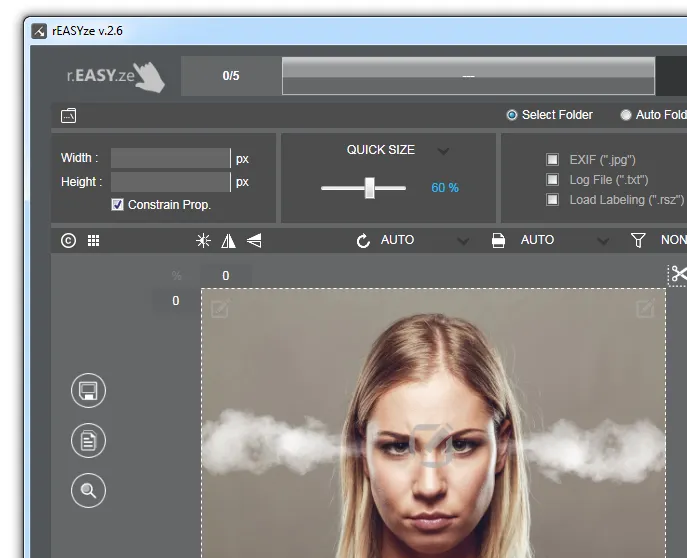Click the round document list icon
Image resolution: width=687 pixels, height=558 pixels.
click(88, 440)
